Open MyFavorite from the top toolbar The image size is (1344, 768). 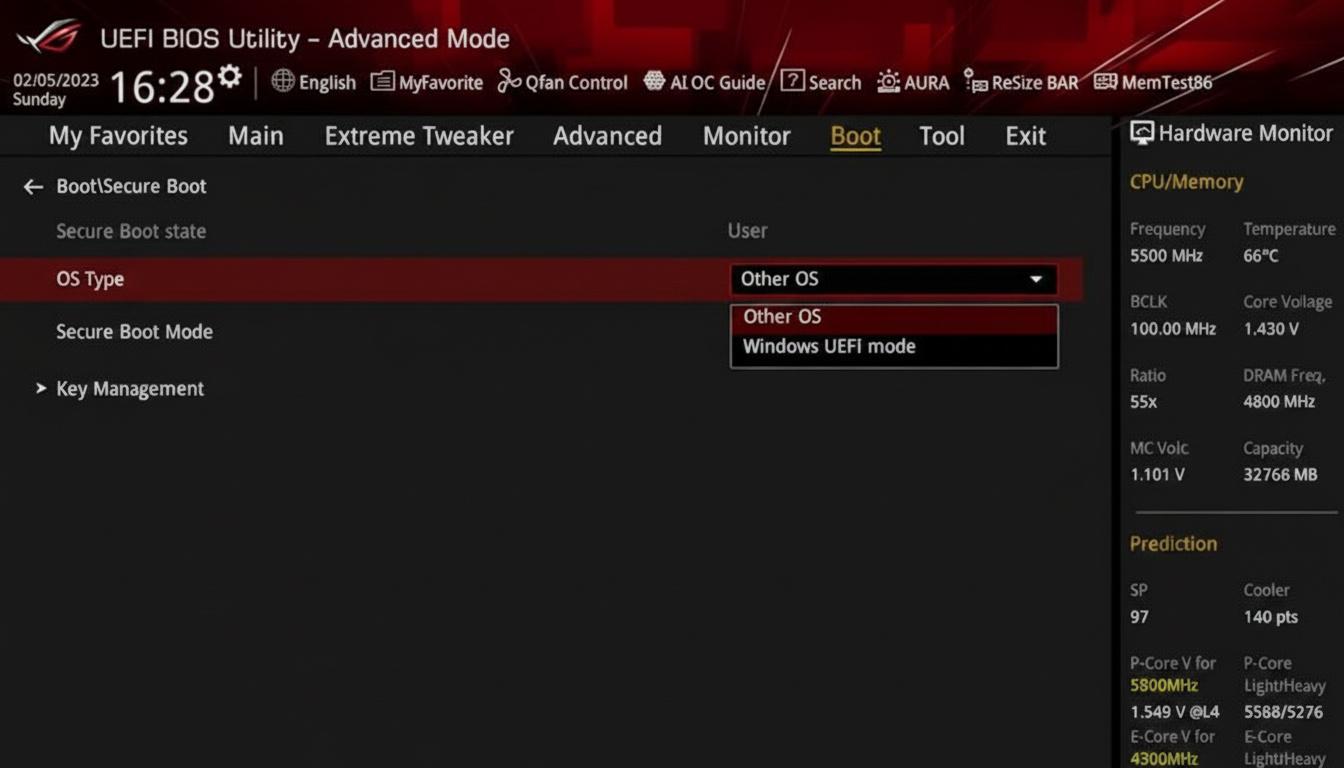click(426, 82)
